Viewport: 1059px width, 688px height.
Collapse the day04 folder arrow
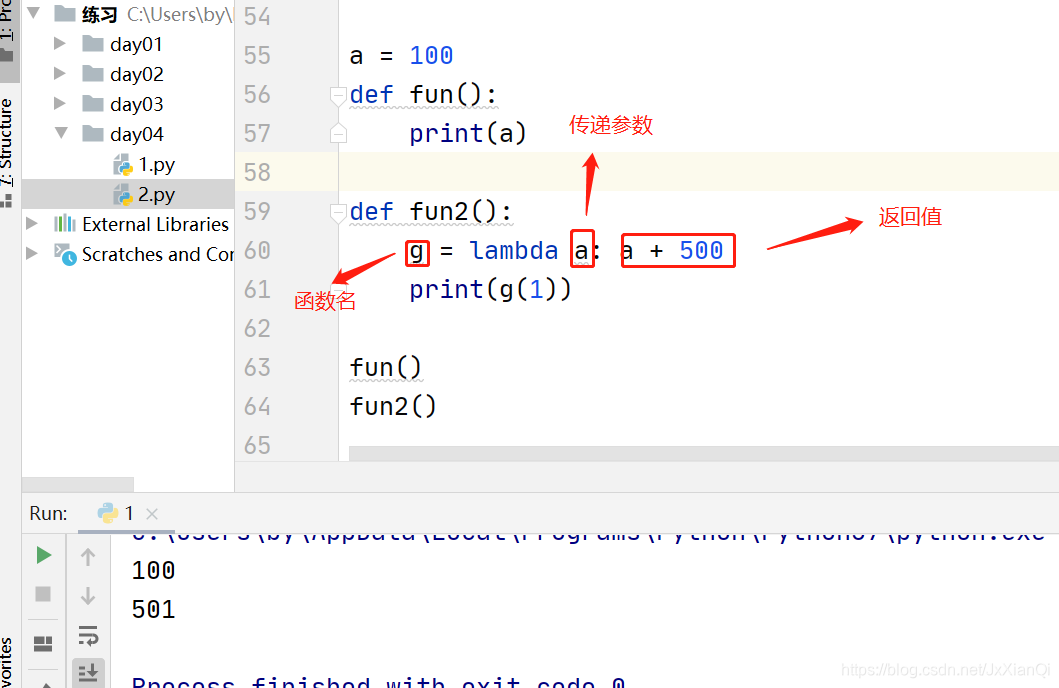click(x=61, y=133)
